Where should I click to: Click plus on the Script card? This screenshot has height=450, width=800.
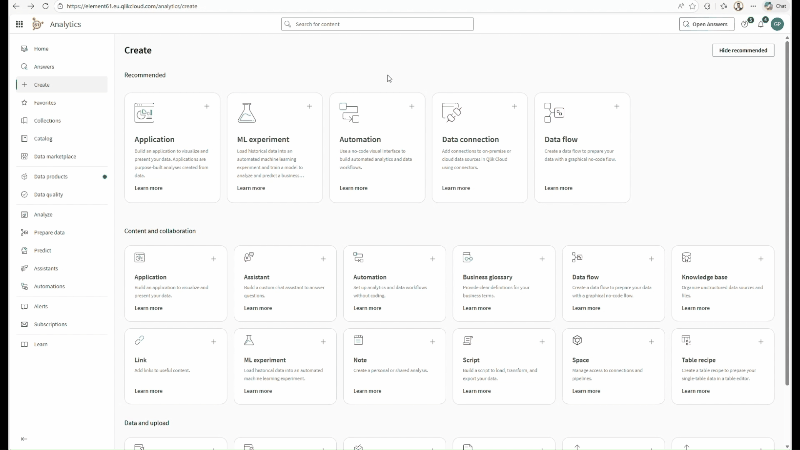(x=542, y=341)
